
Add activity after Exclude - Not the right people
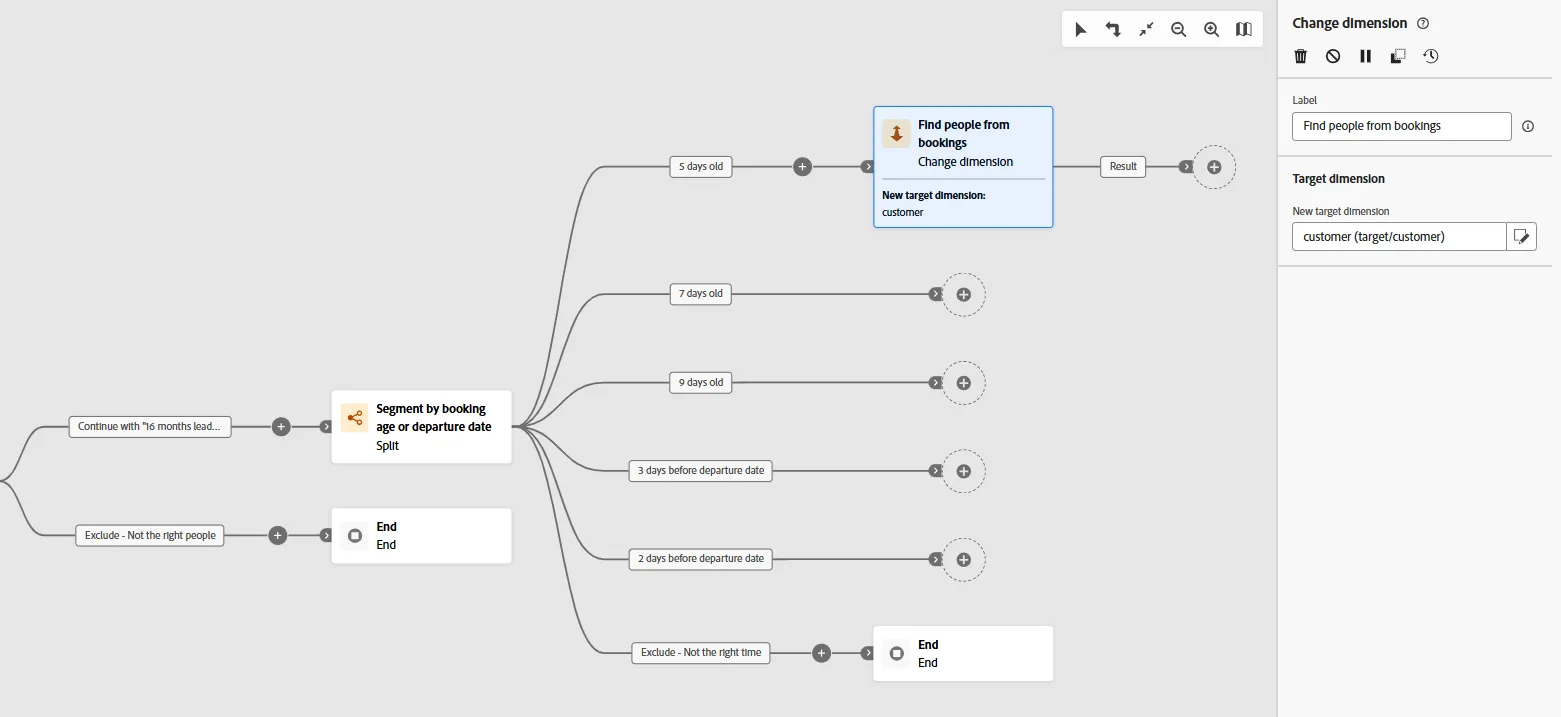[x=278, y=536]
